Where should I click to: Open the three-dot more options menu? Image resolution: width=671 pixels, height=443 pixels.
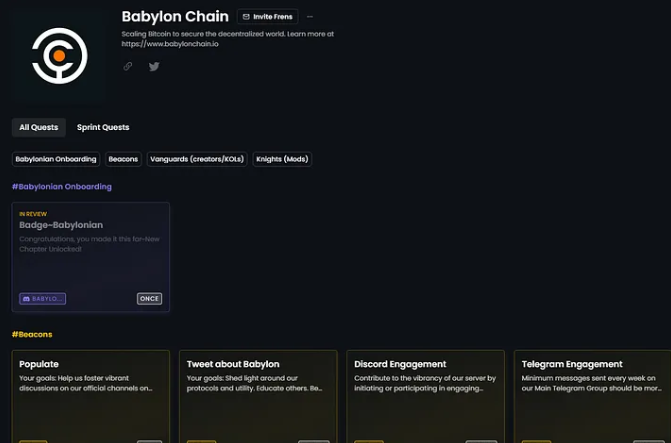[310, 17]
